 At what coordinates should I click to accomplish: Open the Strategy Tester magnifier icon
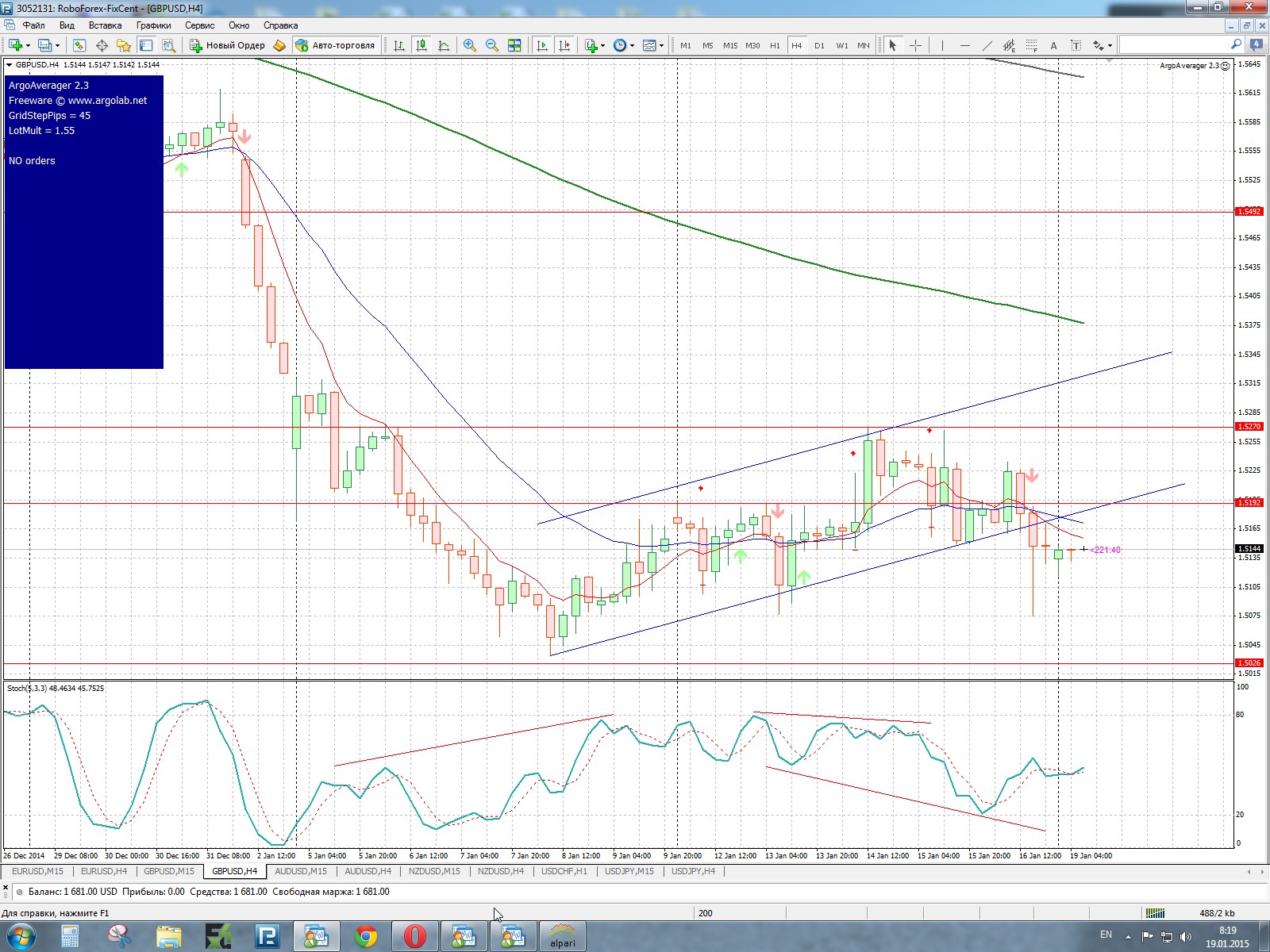pyautogui.click(x=168, y=45)
